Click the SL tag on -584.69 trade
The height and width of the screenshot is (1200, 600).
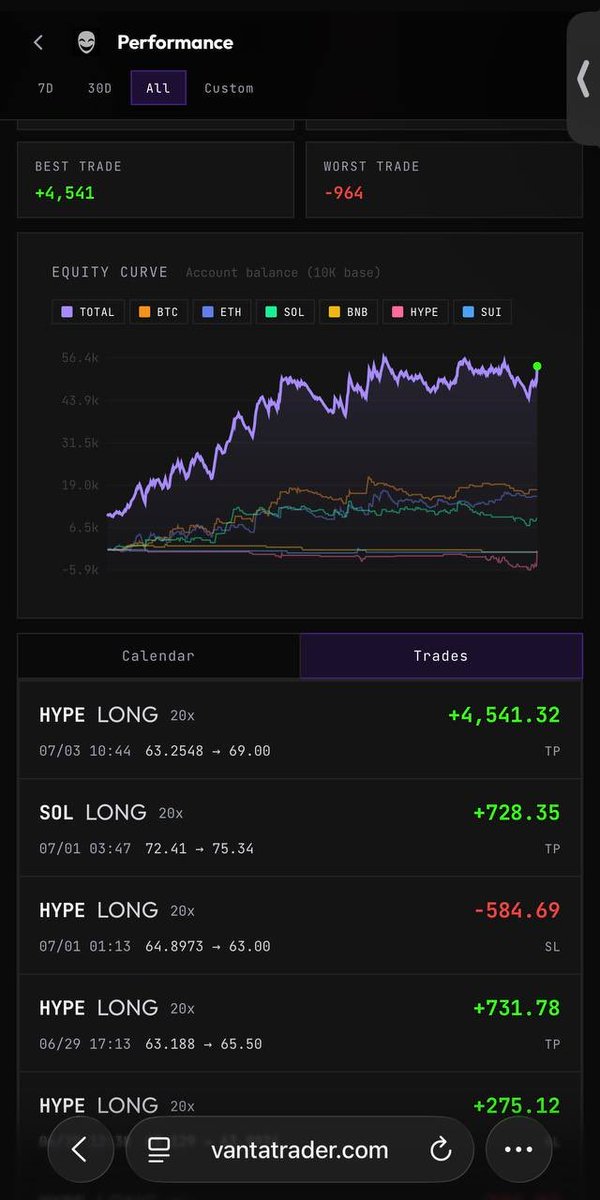click(x=552, y=946)
